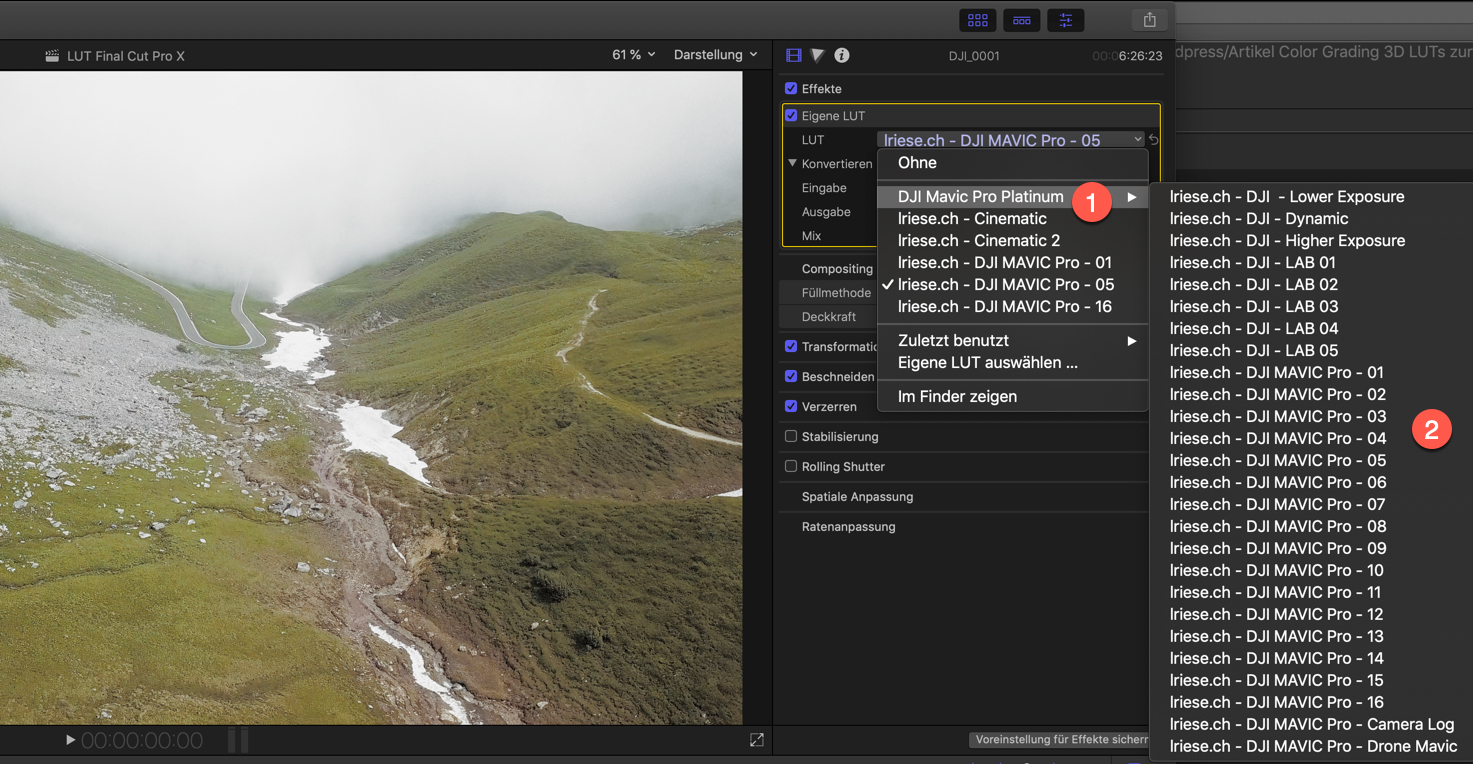Toggle the Verzerren checkbox
Screen dimensions: 1473x764
(791, 407)
